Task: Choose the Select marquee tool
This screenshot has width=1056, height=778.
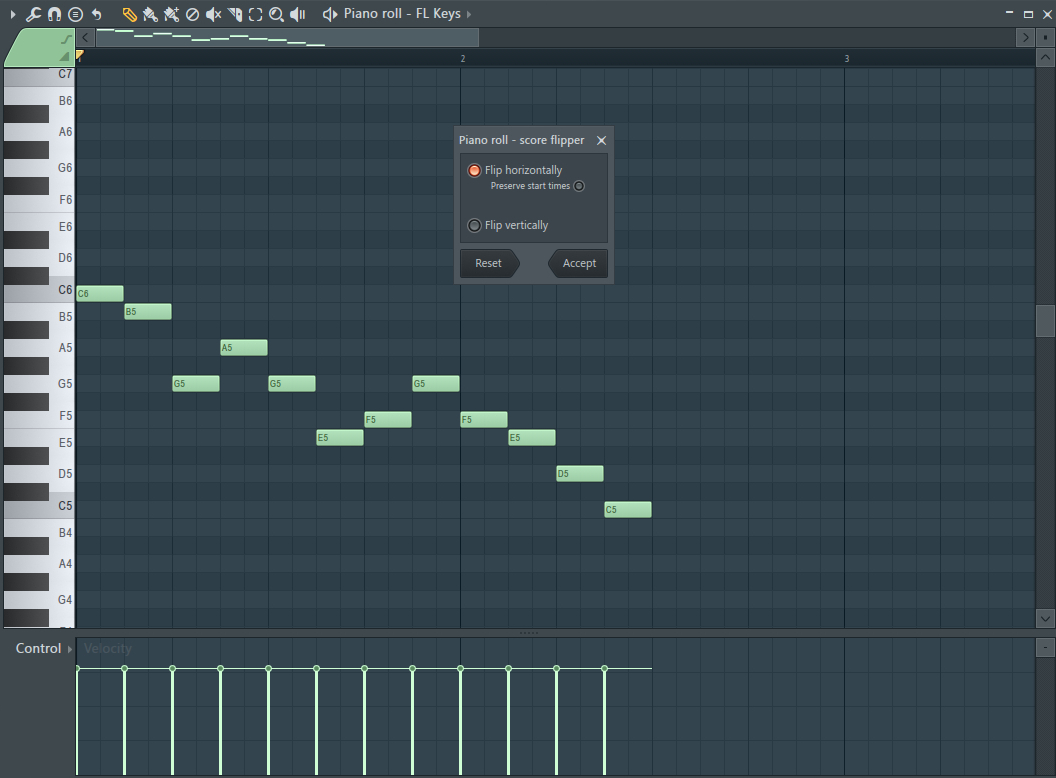Action: click(255, 14)
